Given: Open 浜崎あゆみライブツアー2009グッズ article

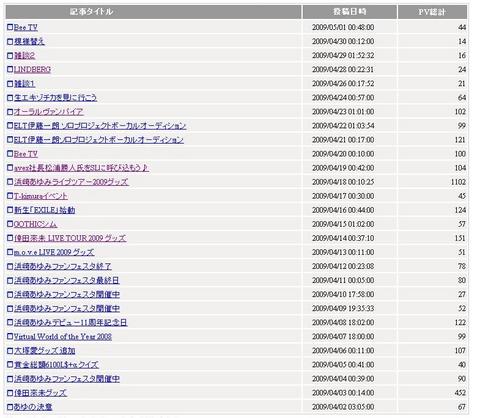Looking at the screenshot, I should [71, 182].
